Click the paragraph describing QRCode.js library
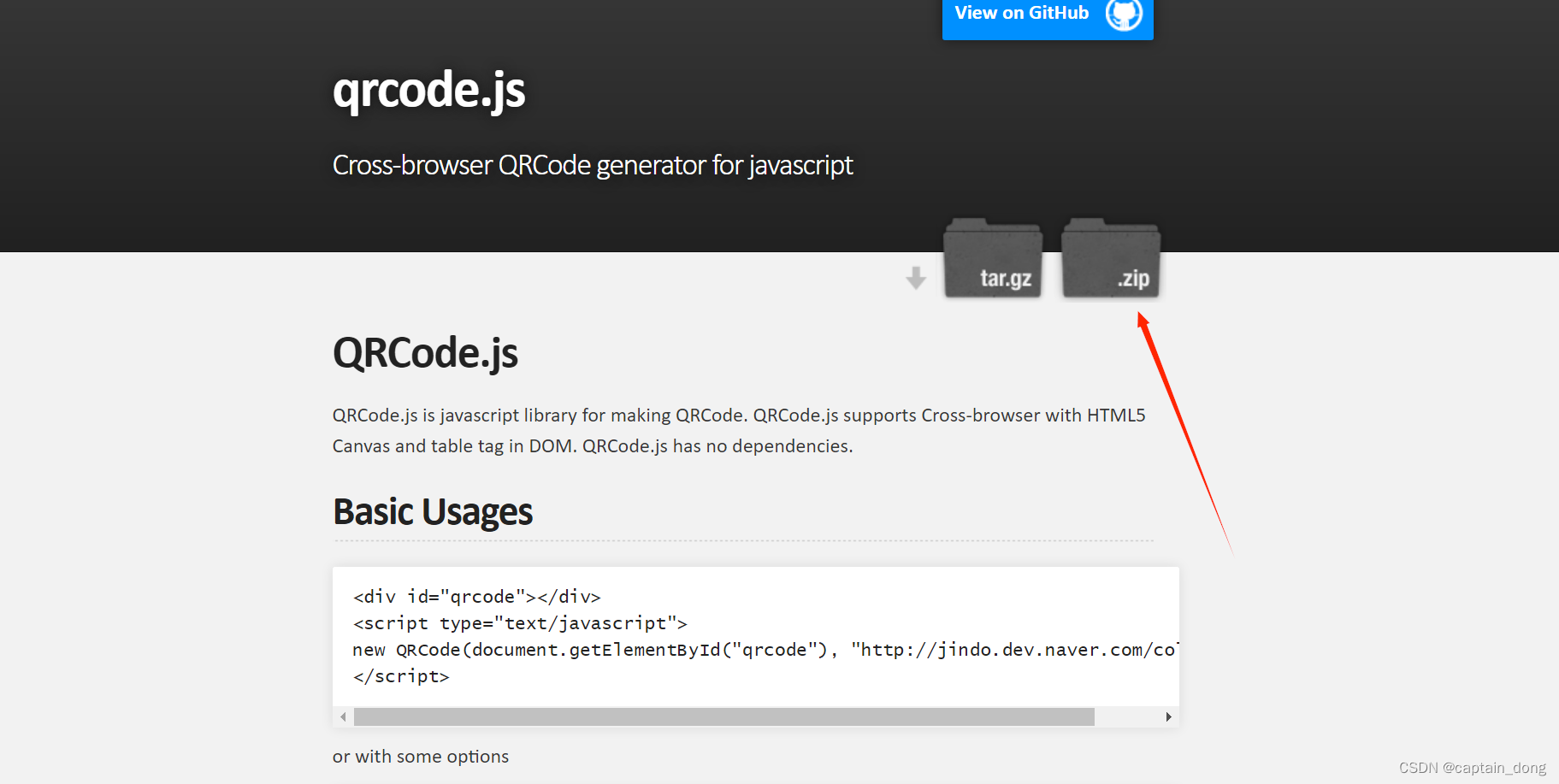This screenshot has width=1559, height=784. pos(739,431)
